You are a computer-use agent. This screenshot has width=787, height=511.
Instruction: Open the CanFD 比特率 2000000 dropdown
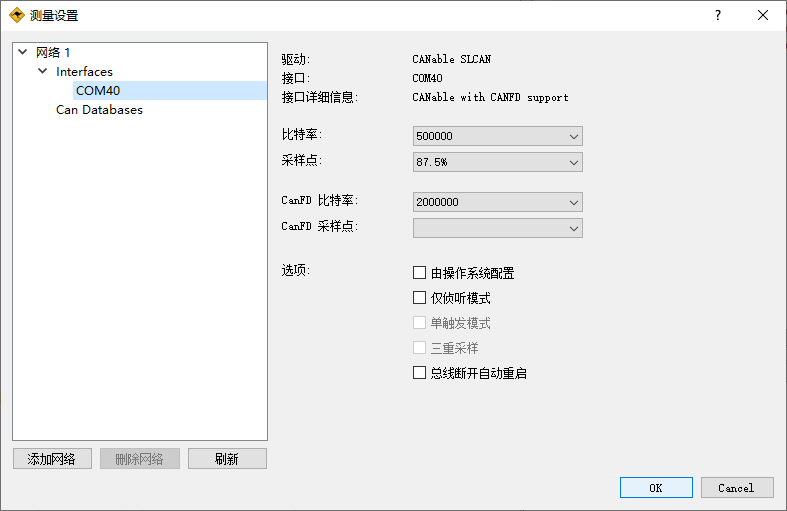coord(497,202)
